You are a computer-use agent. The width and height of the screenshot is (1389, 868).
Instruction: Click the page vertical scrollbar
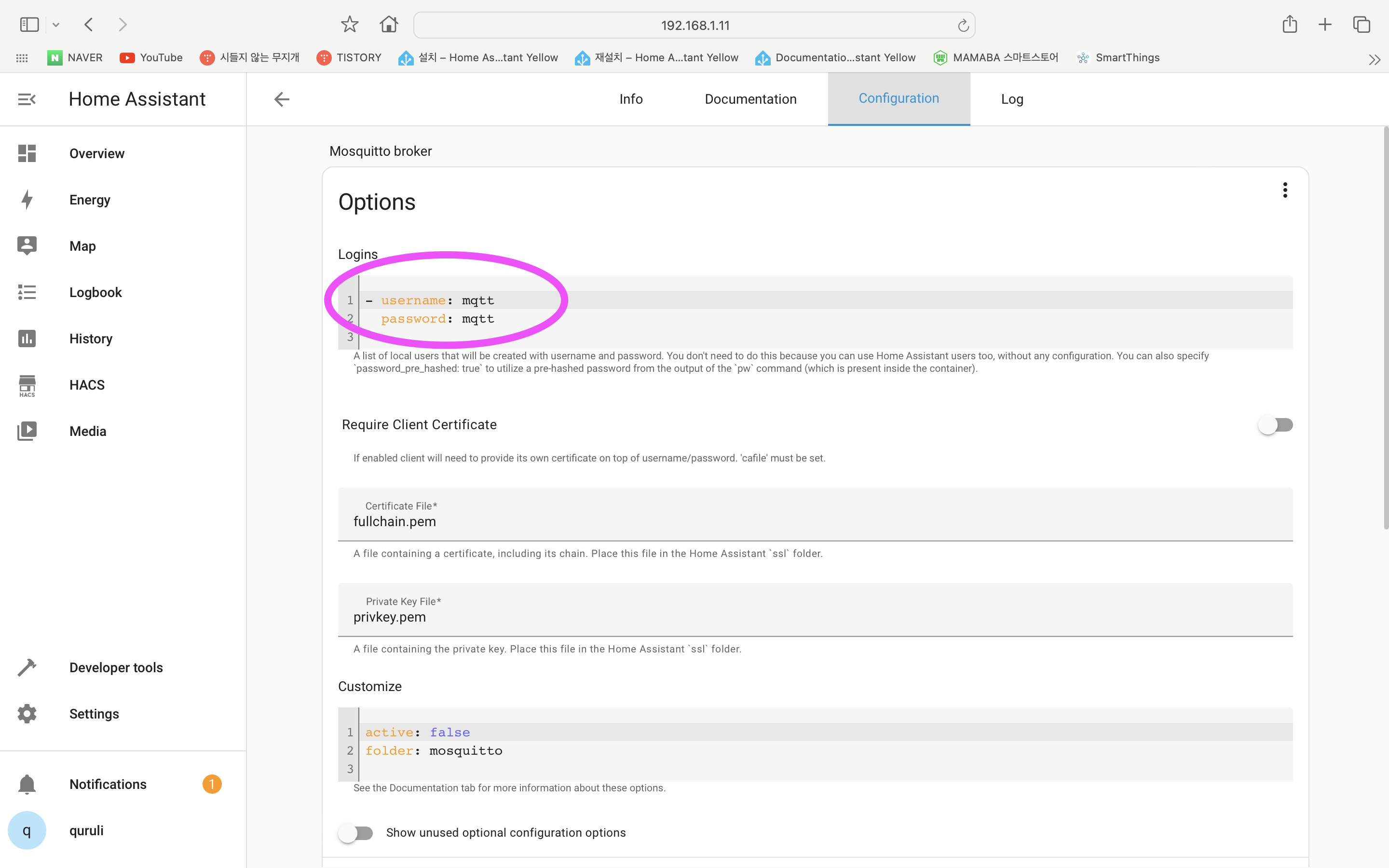pos(1386,327)
